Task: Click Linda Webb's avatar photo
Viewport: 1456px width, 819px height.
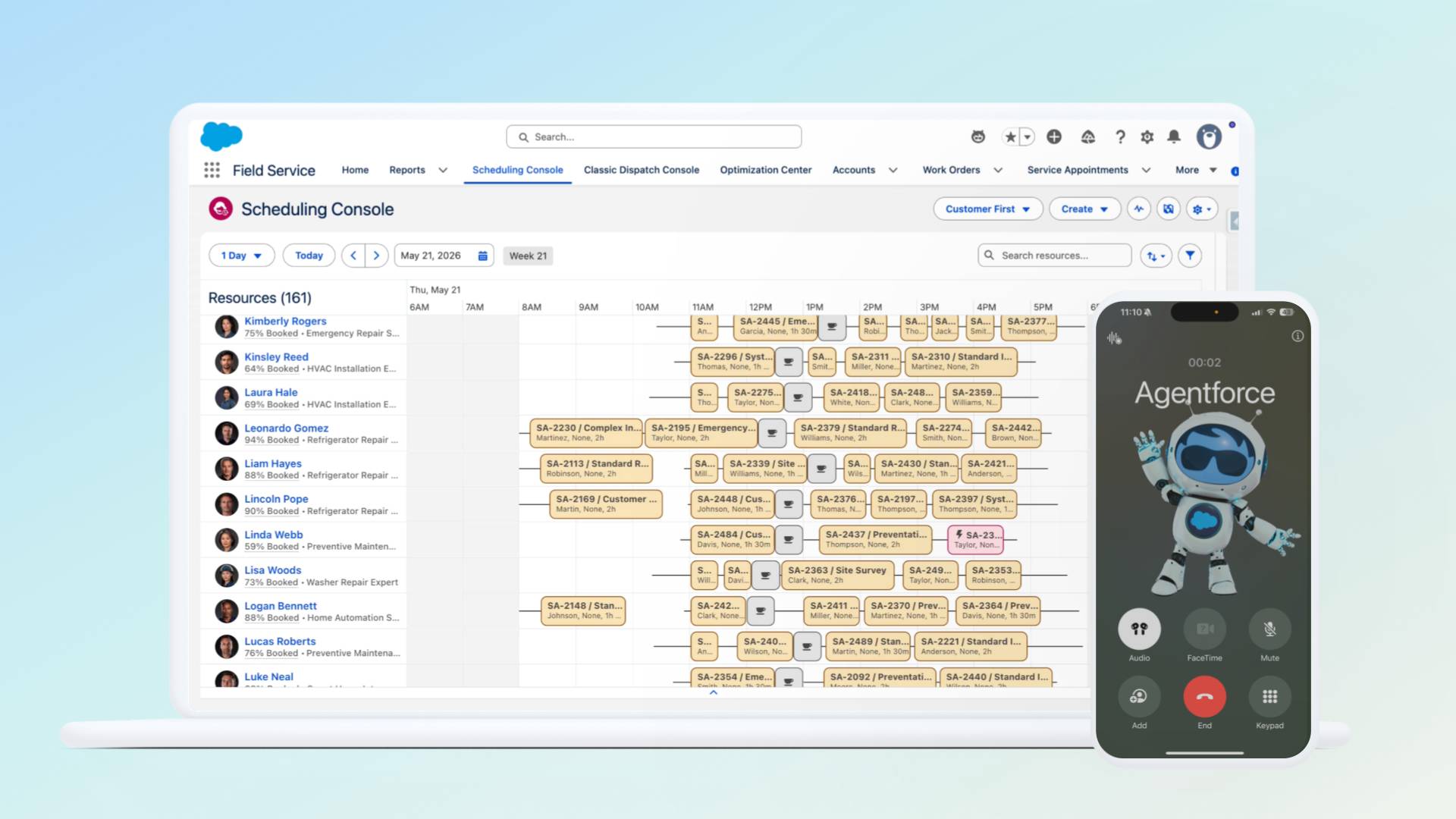Action: coord(226,540)
